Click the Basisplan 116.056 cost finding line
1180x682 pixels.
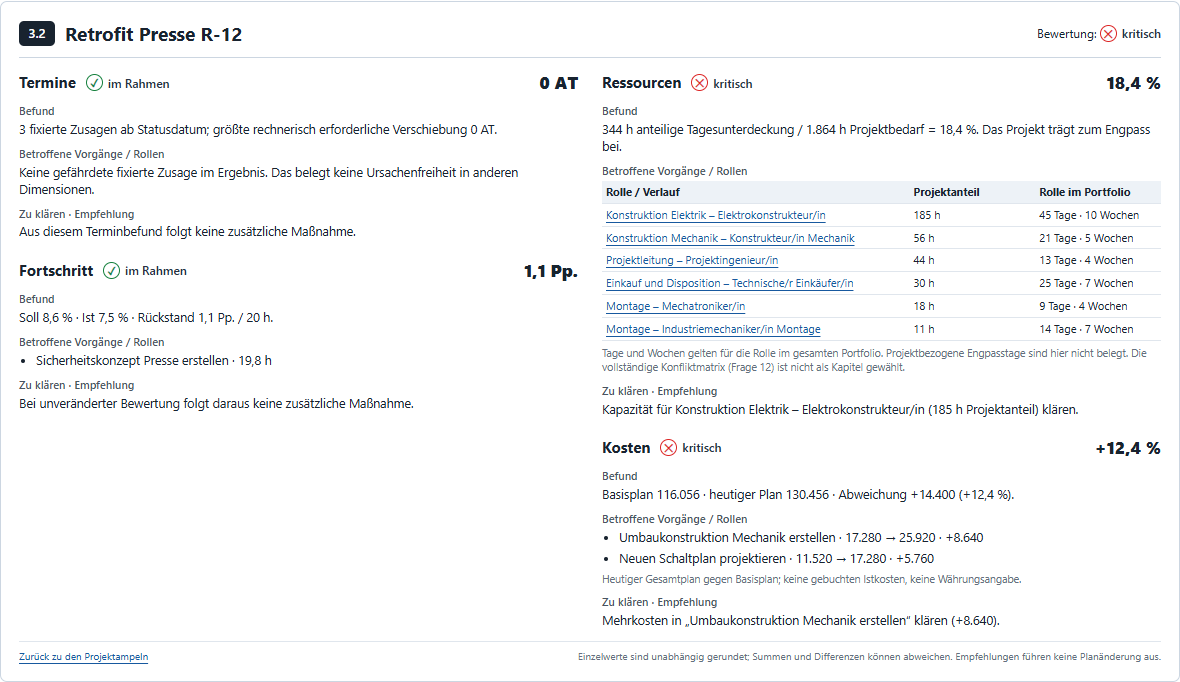tap(807, 495)
